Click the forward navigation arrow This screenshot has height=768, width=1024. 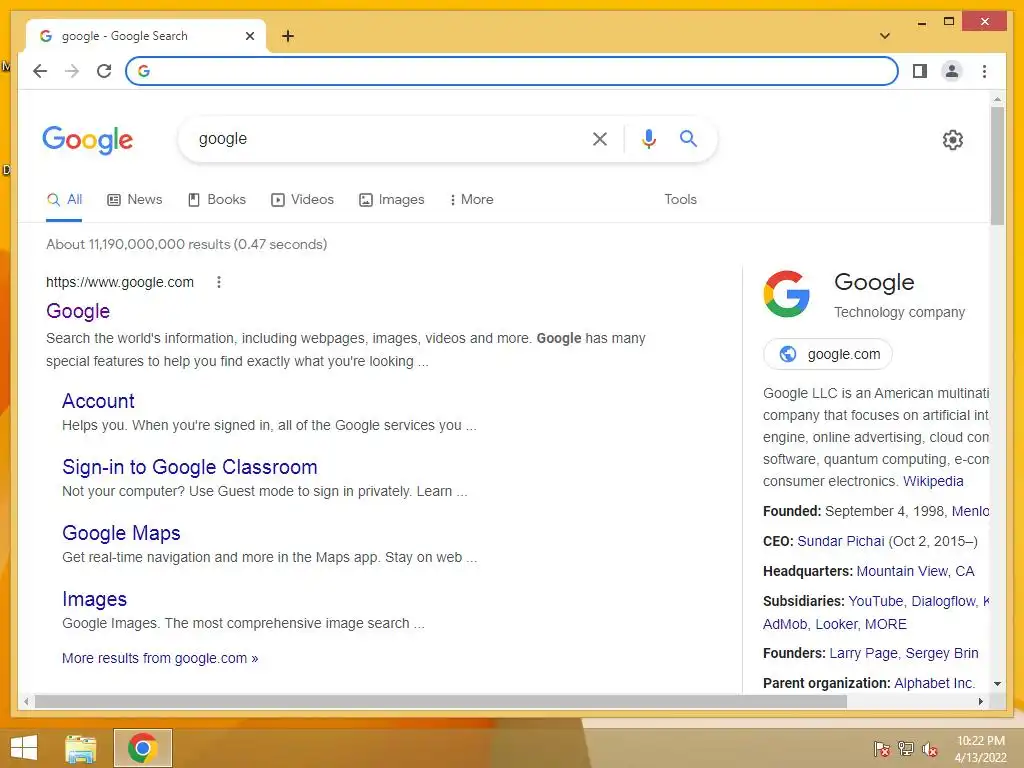coord(72,71)
